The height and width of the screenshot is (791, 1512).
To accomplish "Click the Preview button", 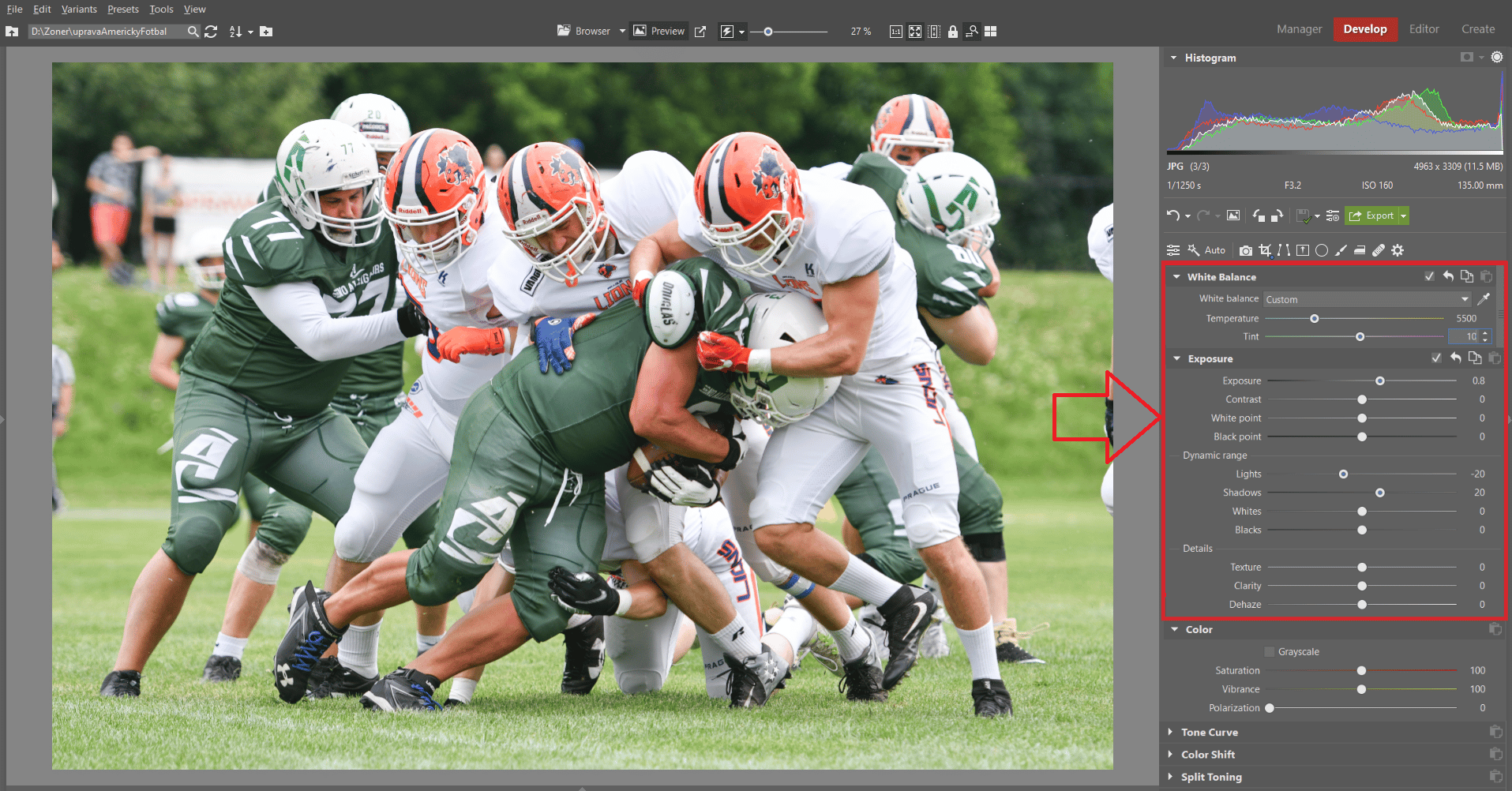I will 658,32.
